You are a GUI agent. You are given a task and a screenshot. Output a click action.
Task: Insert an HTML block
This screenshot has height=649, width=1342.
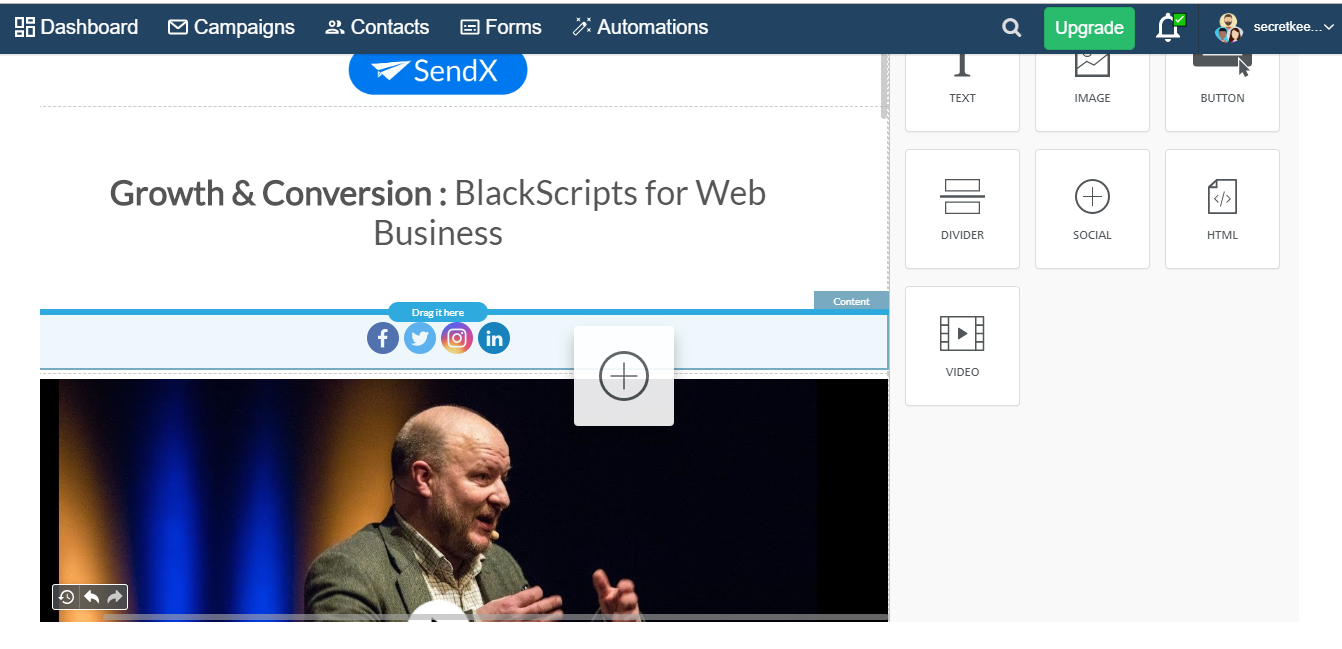pyautogui.click(x=1221, y=208)
